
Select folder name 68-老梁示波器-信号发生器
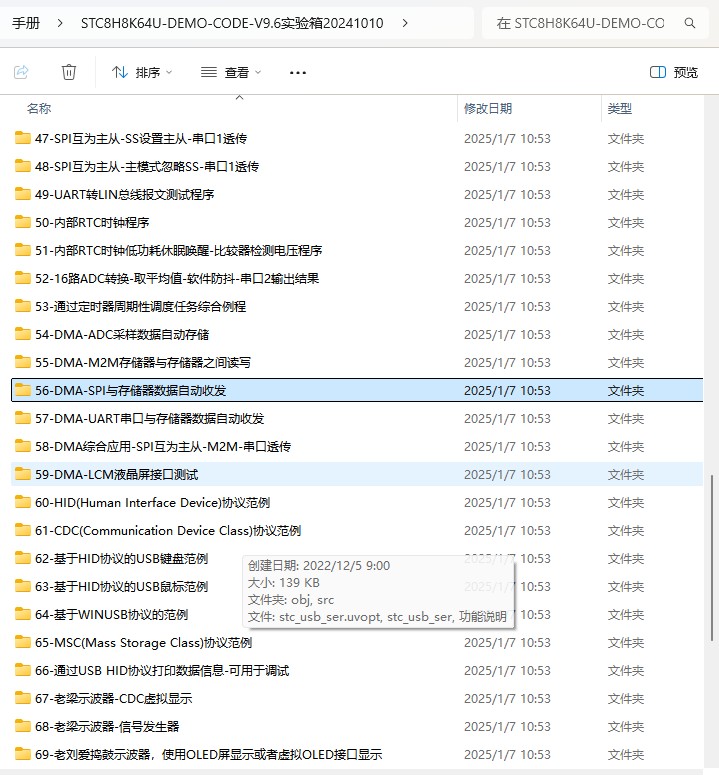click(107, 727)
